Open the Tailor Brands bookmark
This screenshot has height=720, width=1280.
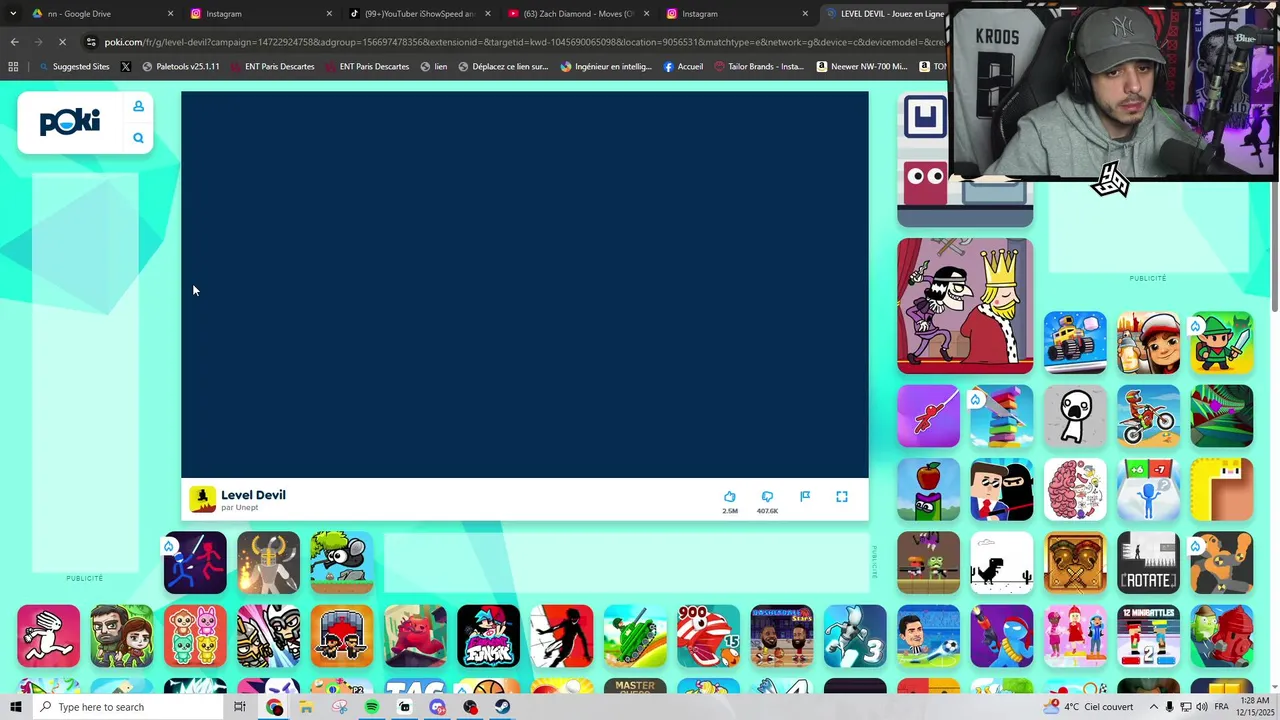click(x=758, y=67)
